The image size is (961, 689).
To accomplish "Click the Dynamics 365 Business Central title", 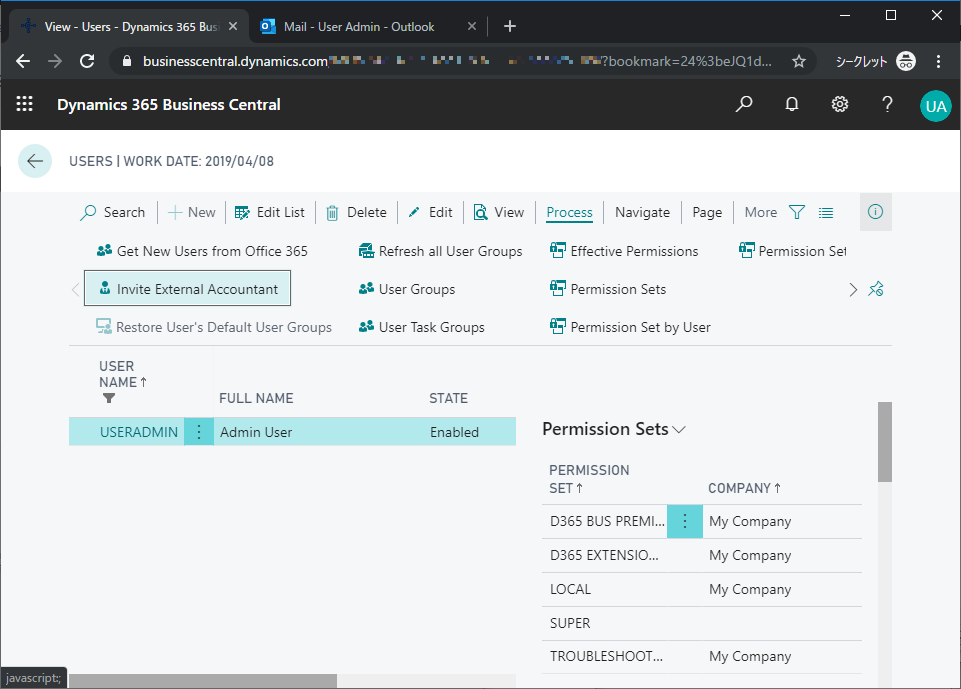I will coord(169,104).
